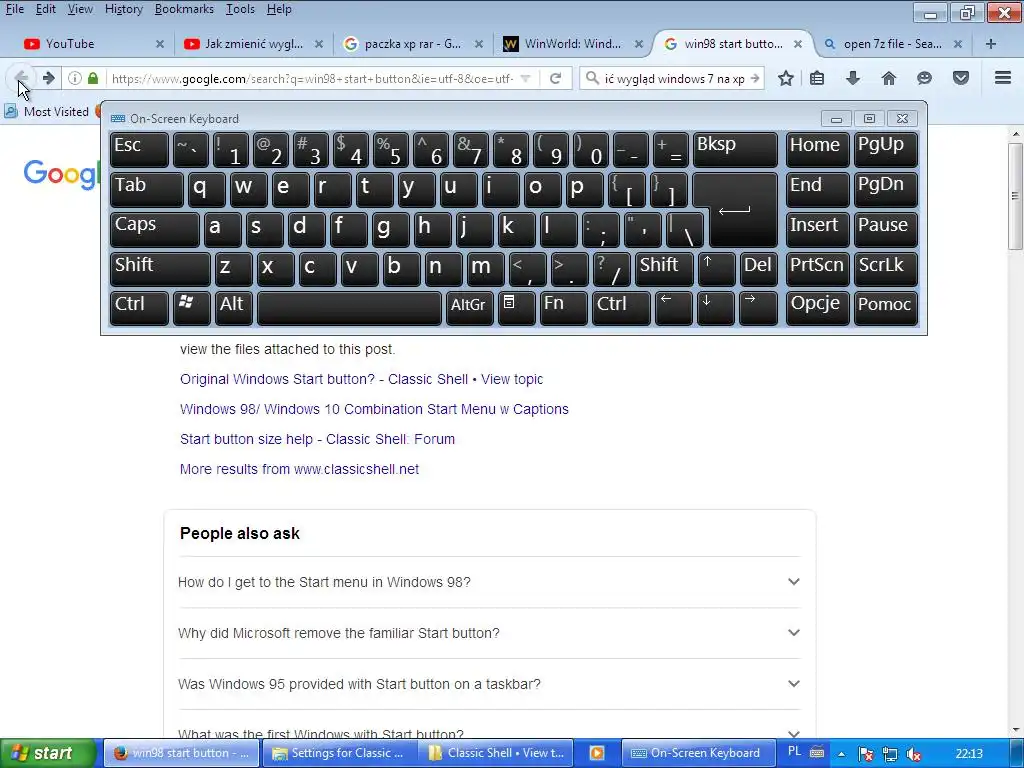Show bookmarks list icon
Image resolution: width=1024 pixels, height=768 pixels.
817,78
